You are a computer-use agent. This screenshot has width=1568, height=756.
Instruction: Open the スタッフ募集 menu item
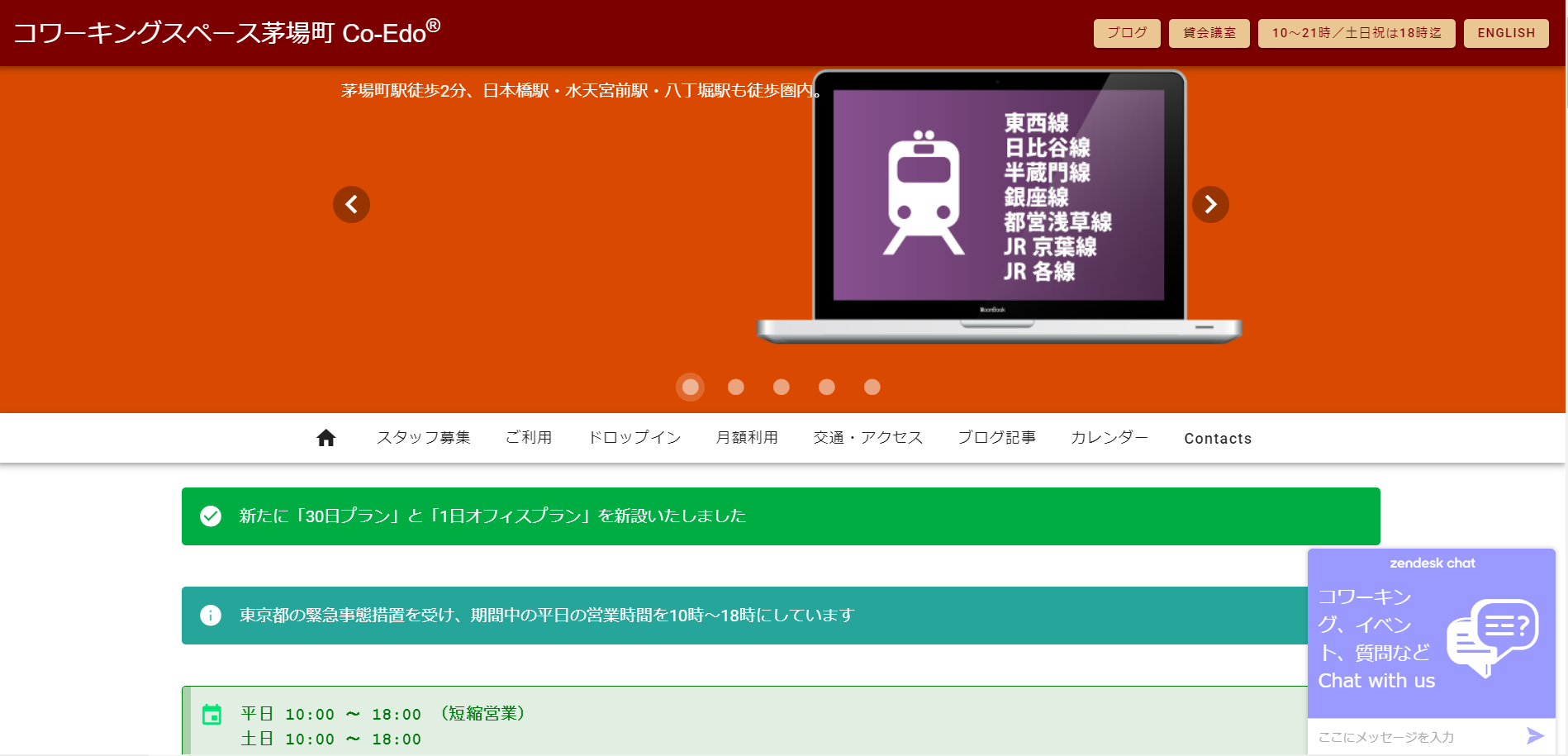point(423,438)
